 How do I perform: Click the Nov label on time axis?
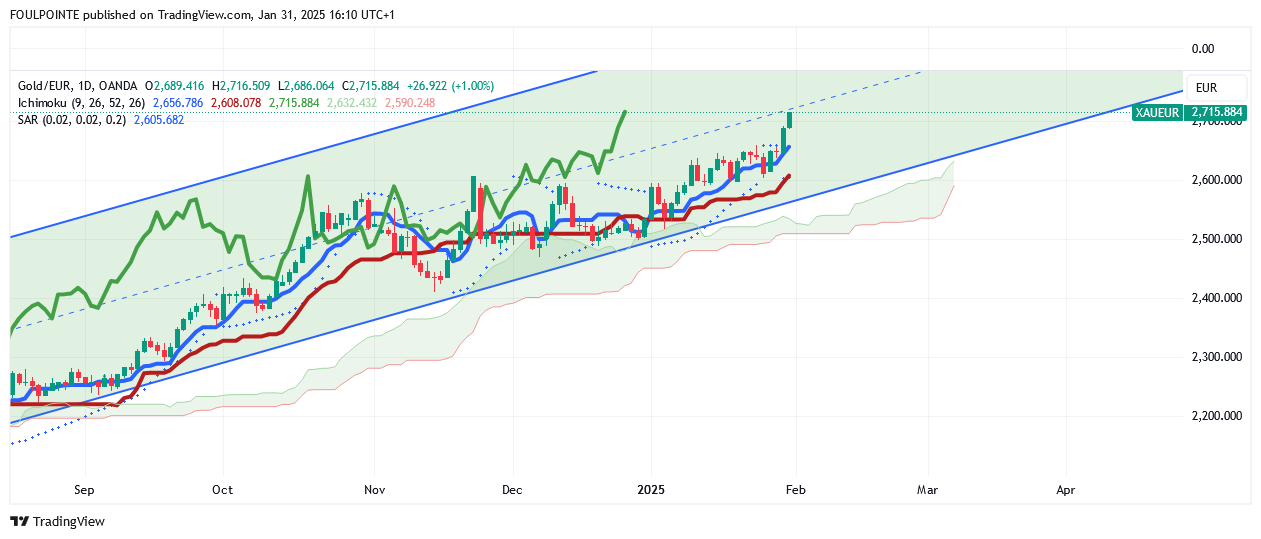(375, 490)
